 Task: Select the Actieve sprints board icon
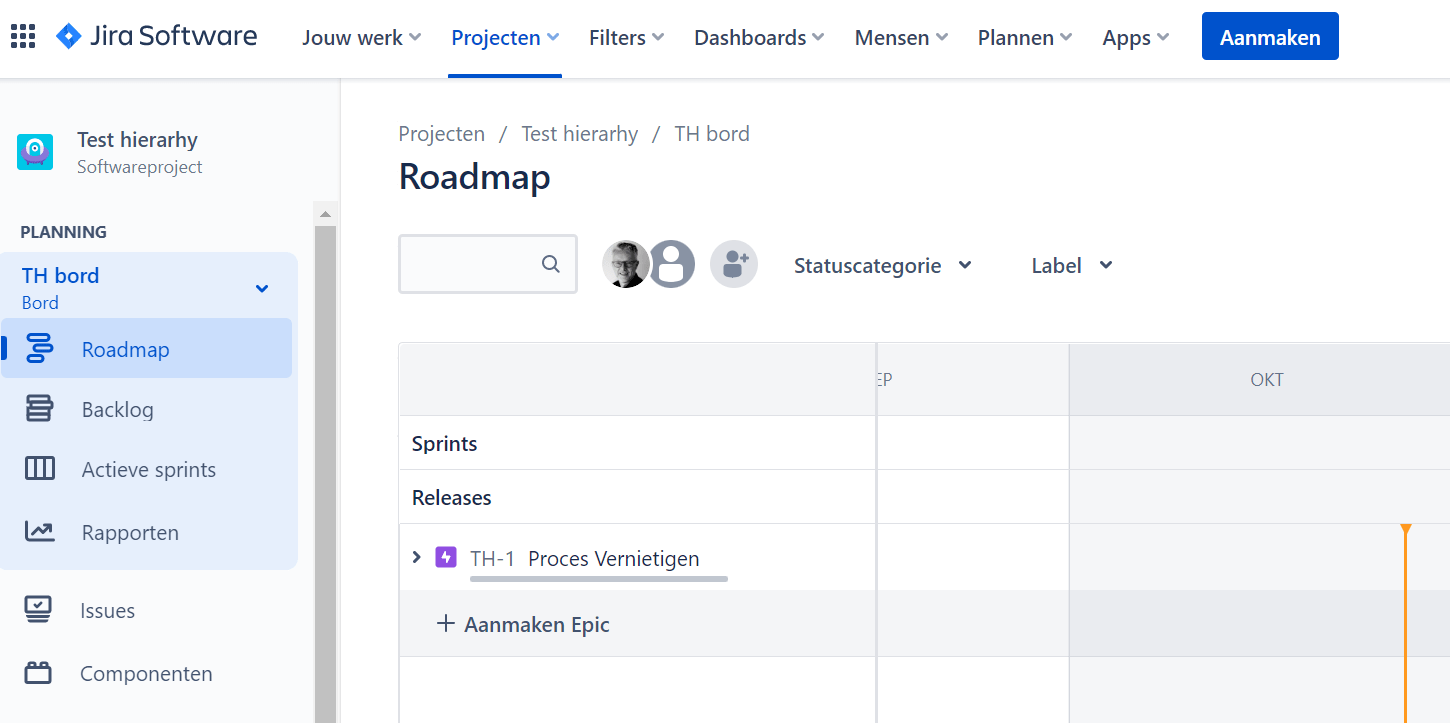point(39,469)
